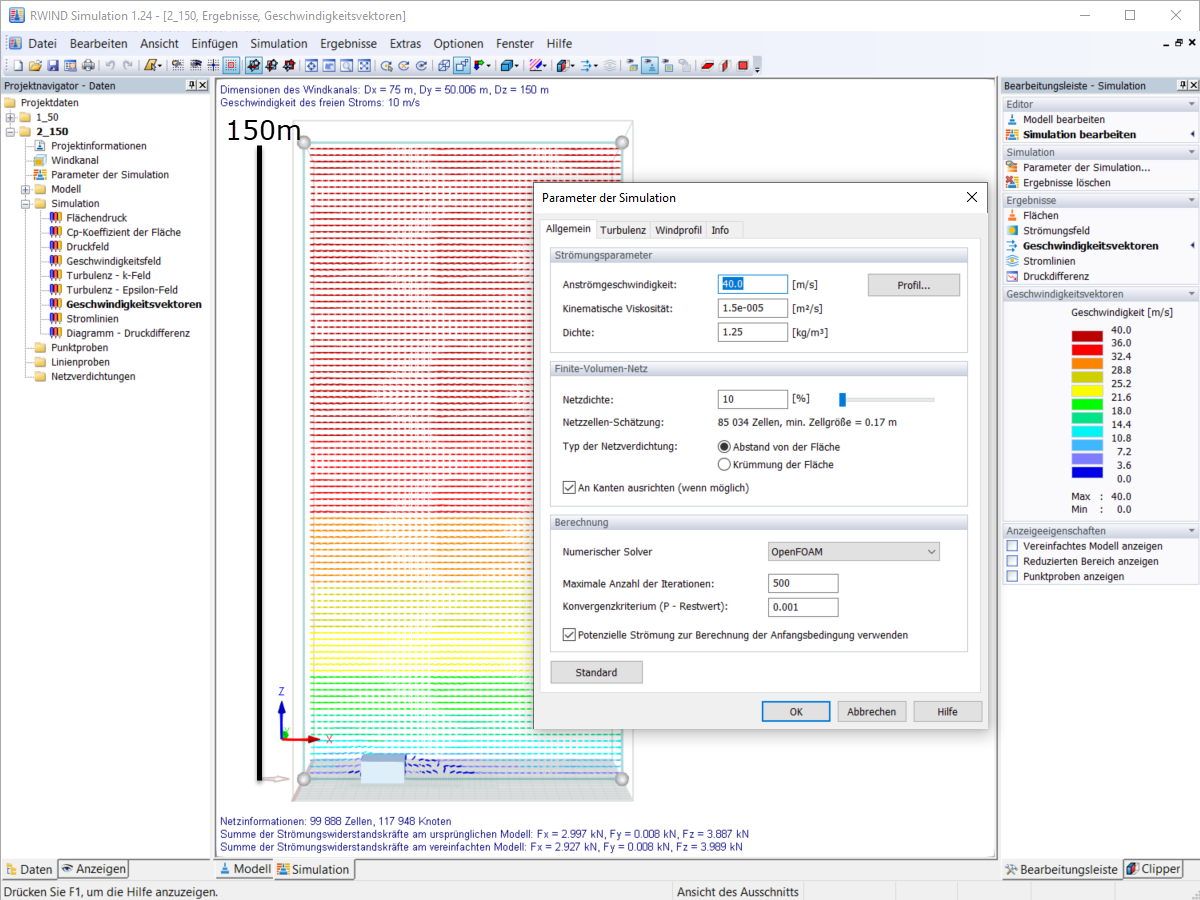The width and height of the screenshot is (1200, 900).
Task: Open the Ergebnisse menu
Action: click(x=348, y=44)
